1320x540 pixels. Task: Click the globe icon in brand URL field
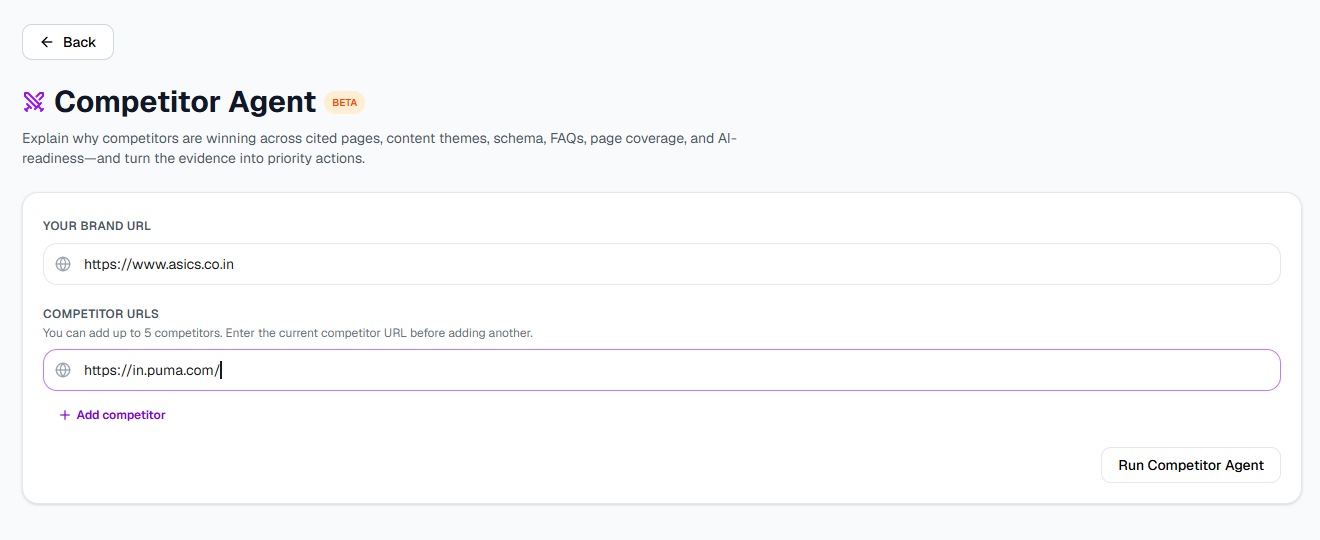click(63, 264)
